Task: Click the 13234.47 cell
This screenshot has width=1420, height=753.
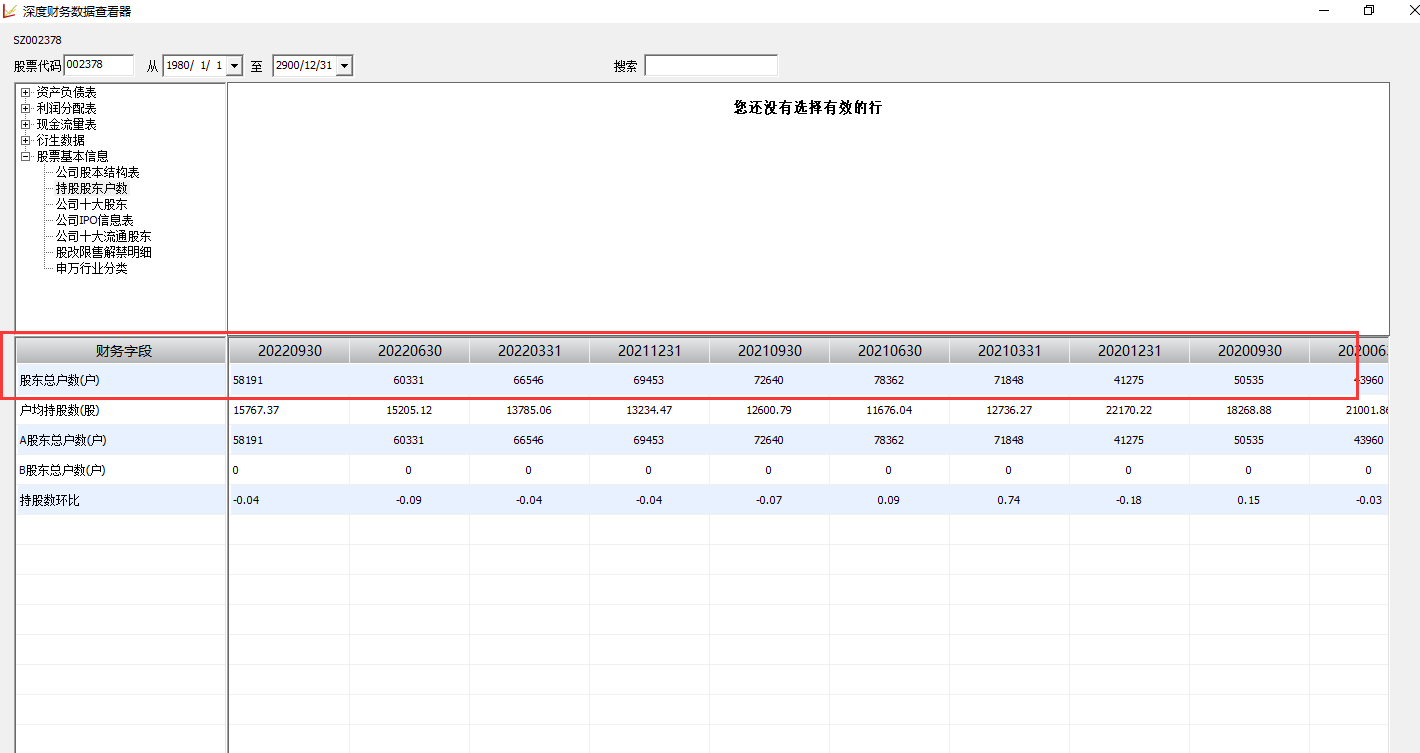Action: (x=649, y=410)
